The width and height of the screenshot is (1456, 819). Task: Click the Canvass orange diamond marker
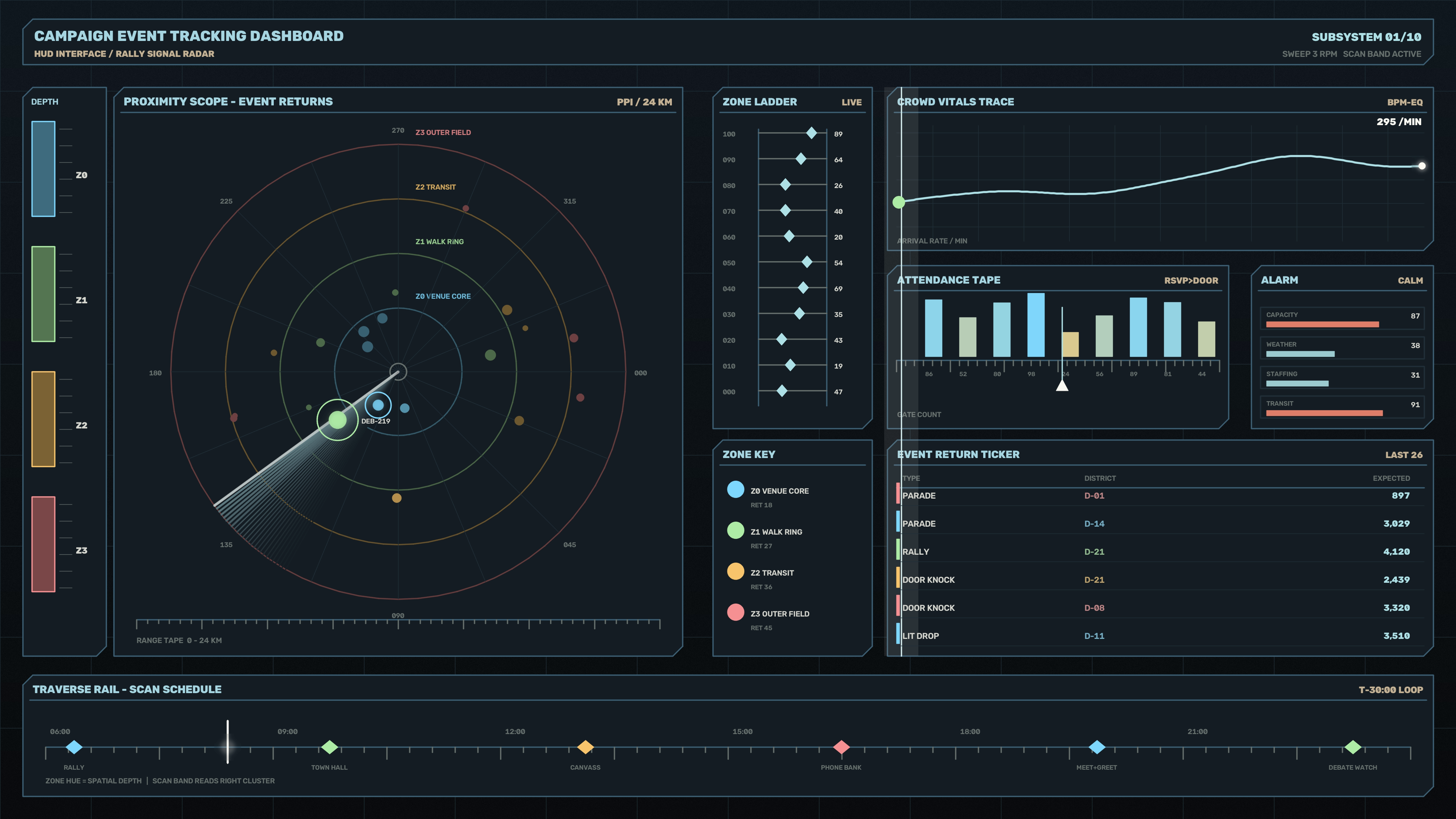tap(585, 747)
